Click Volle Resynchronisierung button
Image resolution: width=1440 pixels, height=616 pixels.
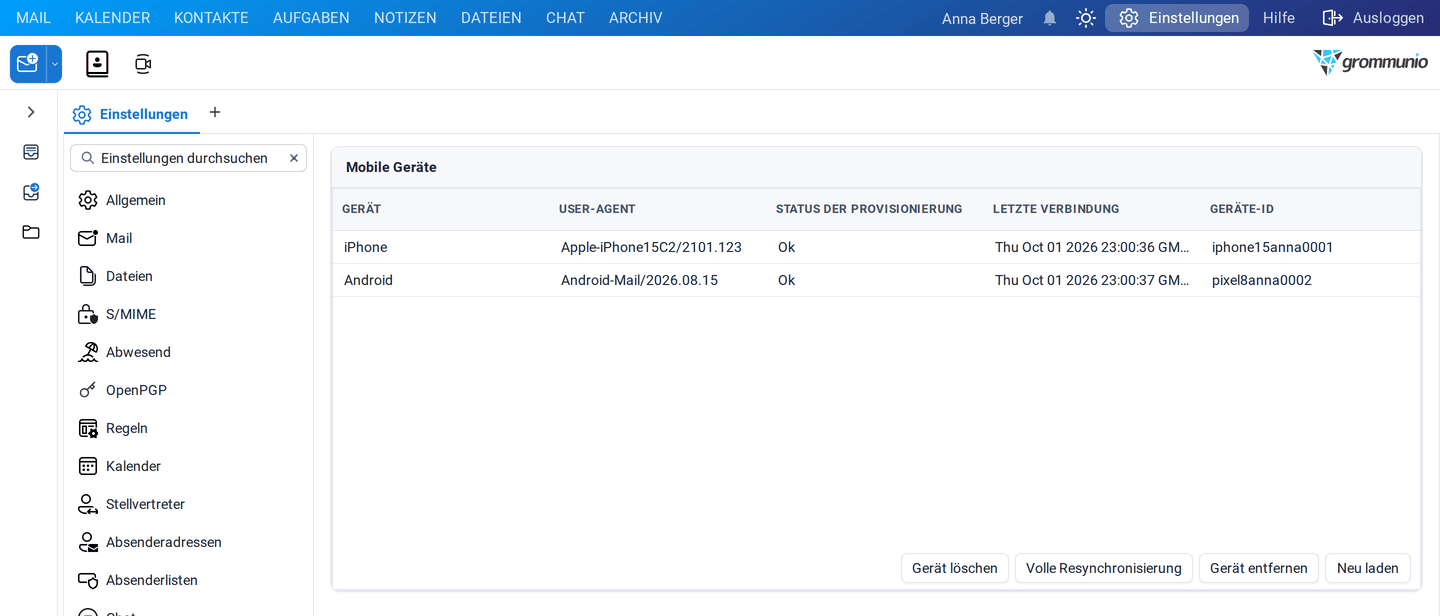click(1104, 568)
